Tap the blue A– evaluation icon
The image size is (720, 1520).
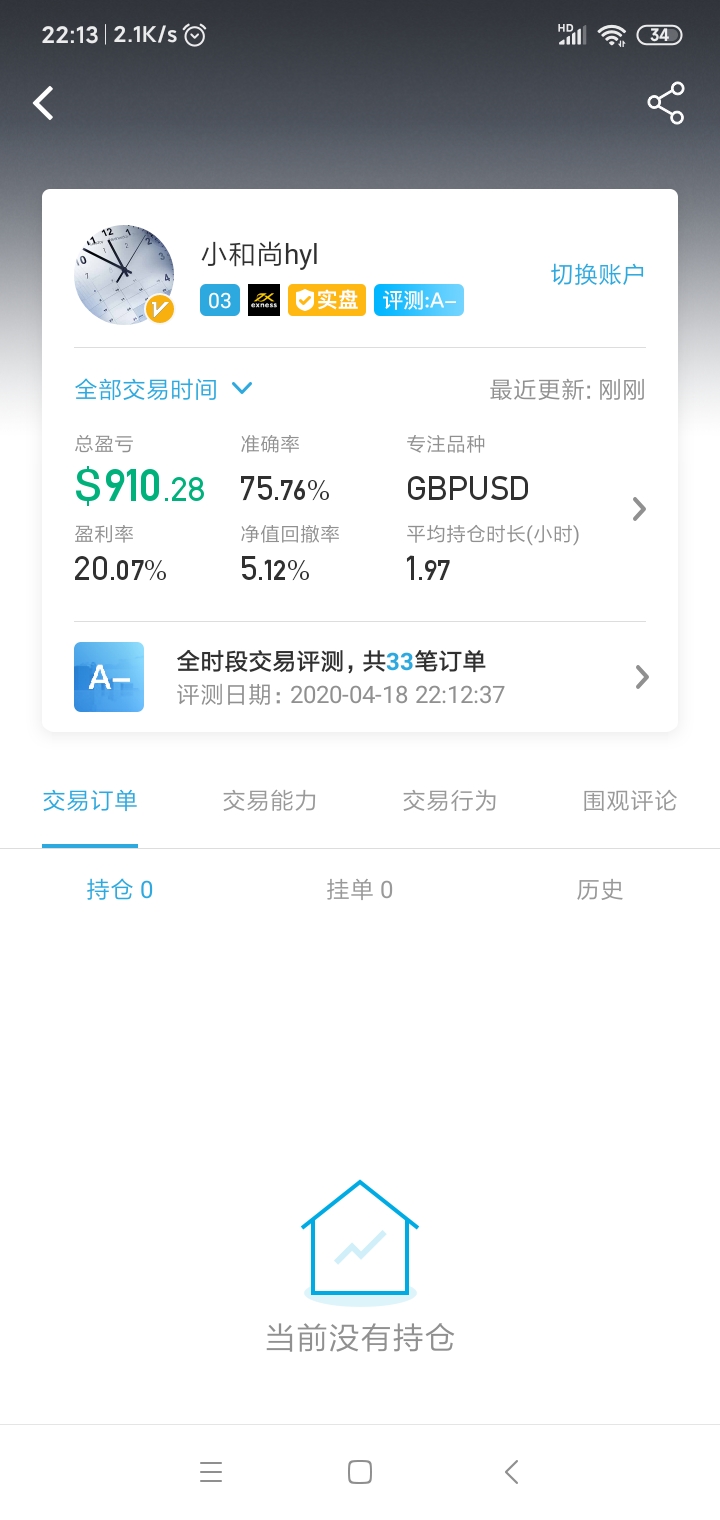[109, 677]
